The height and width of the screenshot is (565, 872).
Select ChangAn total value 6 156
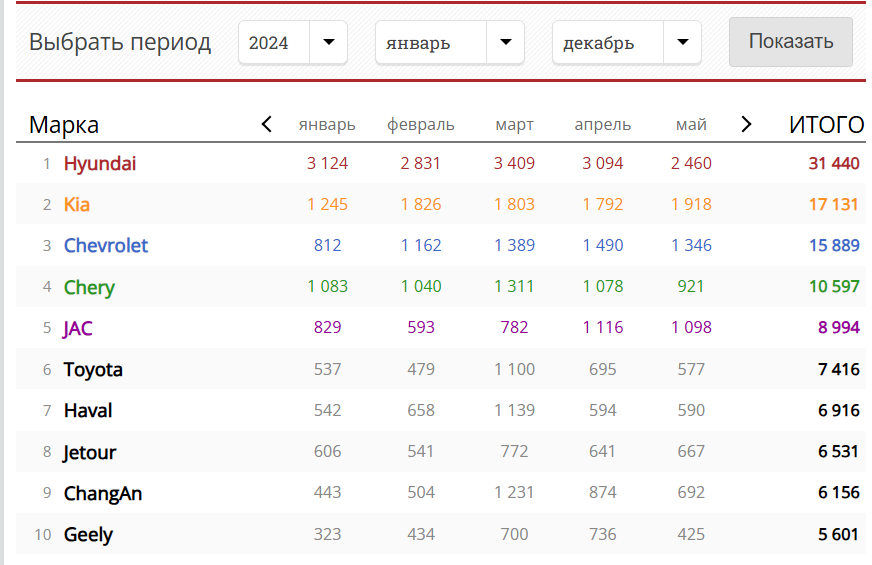point(839,492)
